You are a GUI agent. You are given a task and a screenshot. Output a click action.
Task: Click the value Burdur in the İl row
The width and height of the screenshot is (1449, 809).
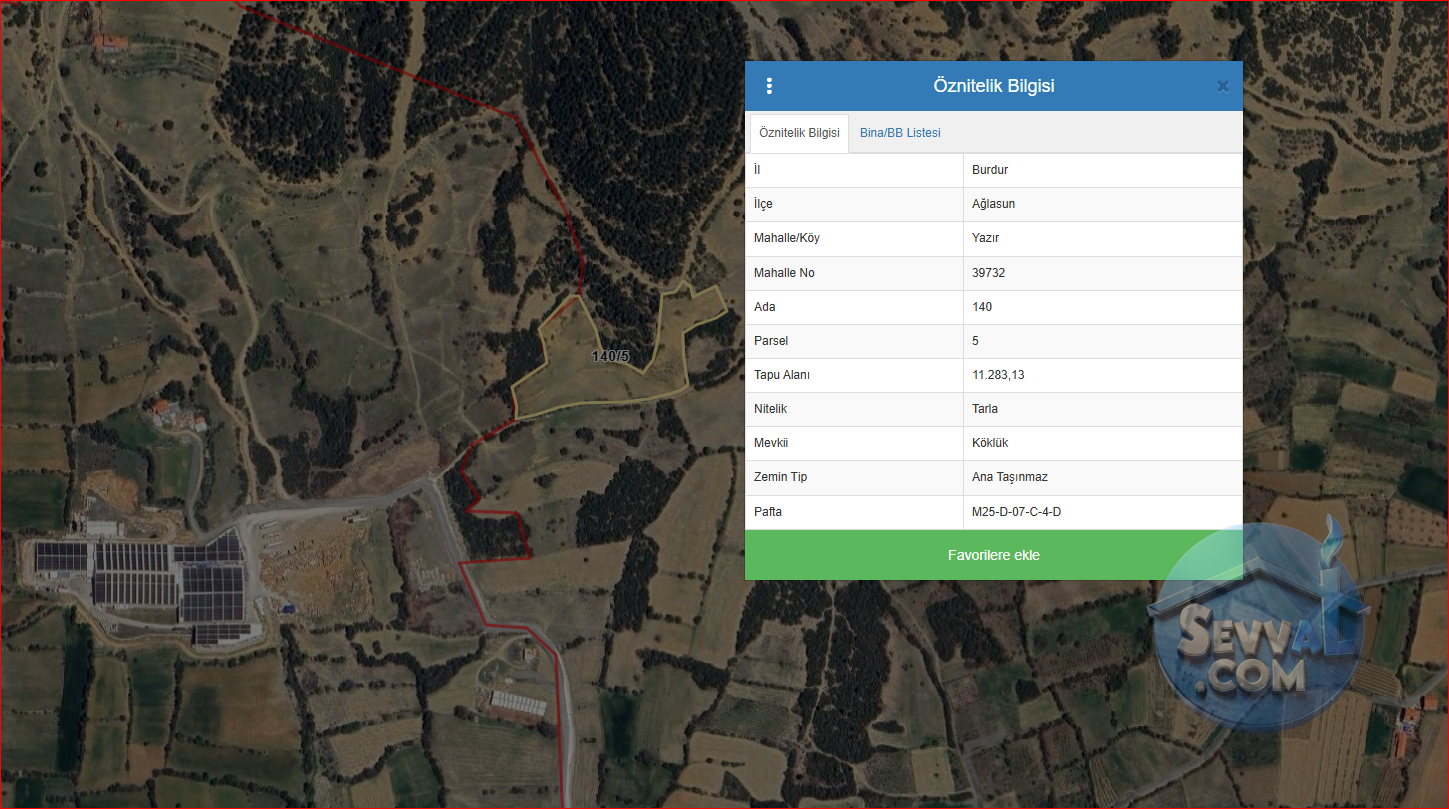[x=990, y=170]
